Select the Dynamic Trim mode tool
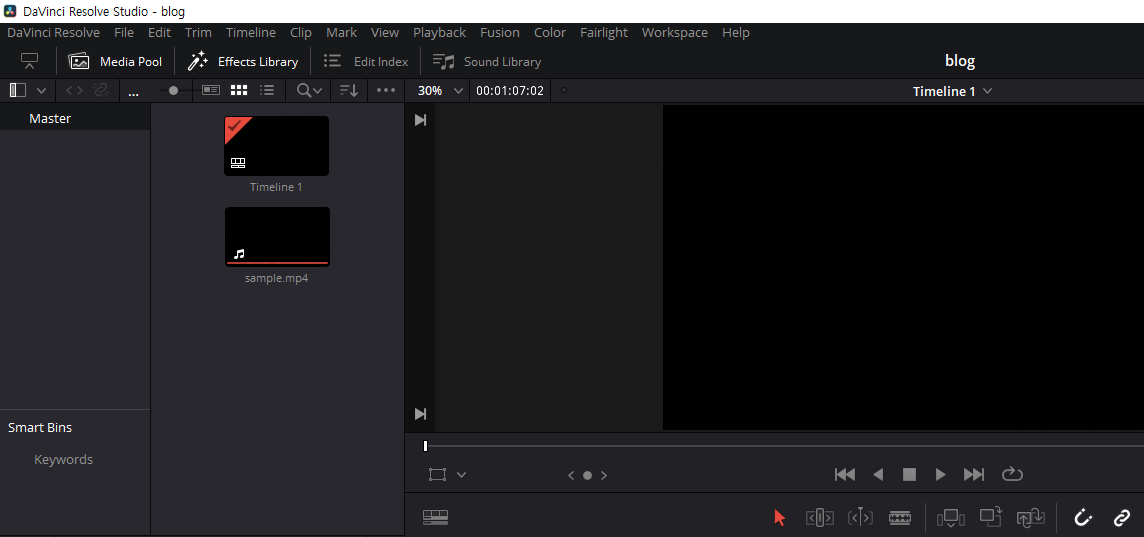This screenshot has width=1144, height=537. click(x=860, y=518)
